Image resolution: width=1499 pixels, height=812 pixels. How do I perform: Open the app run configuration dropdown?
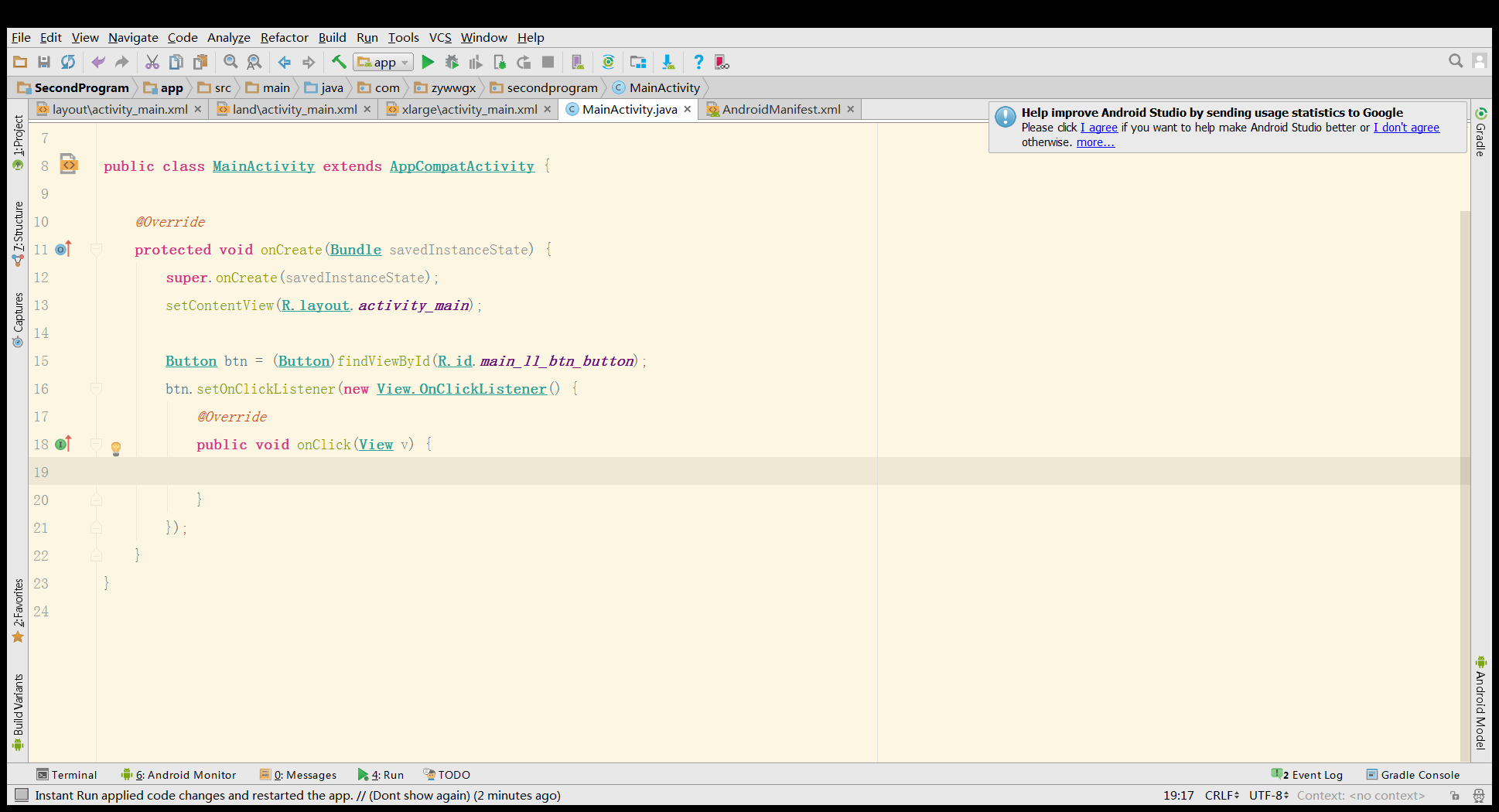click(384, 63)
